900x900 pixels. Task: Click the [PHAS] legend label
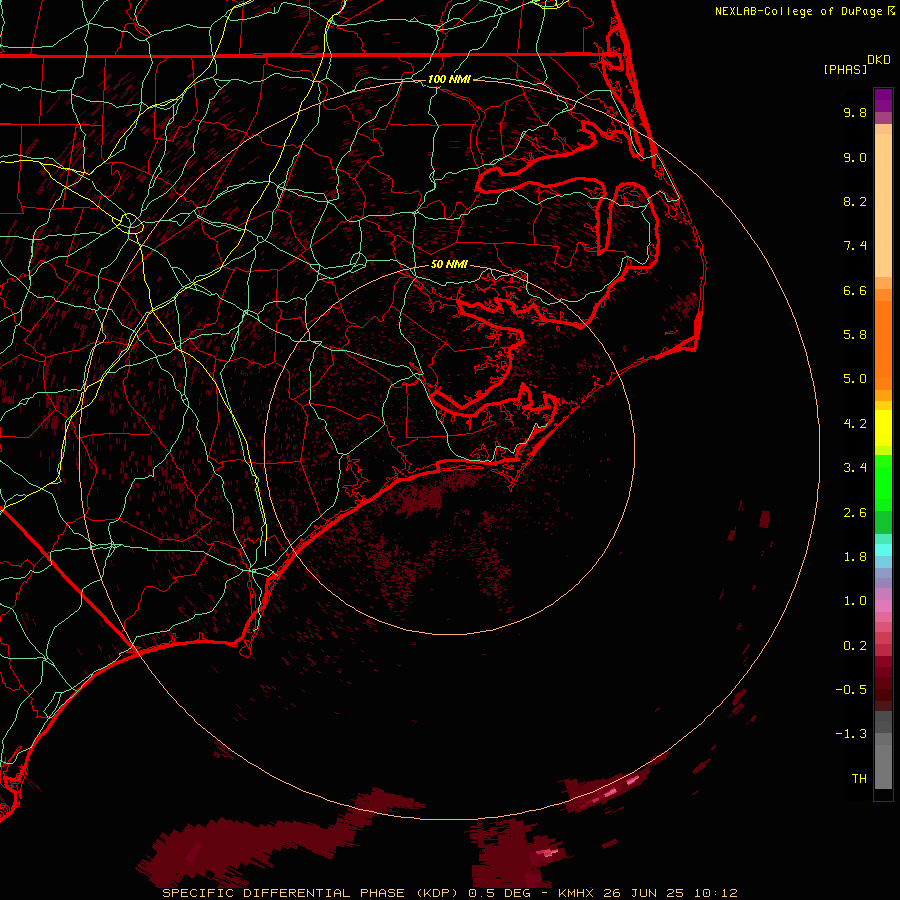click(x=845, y=69)
